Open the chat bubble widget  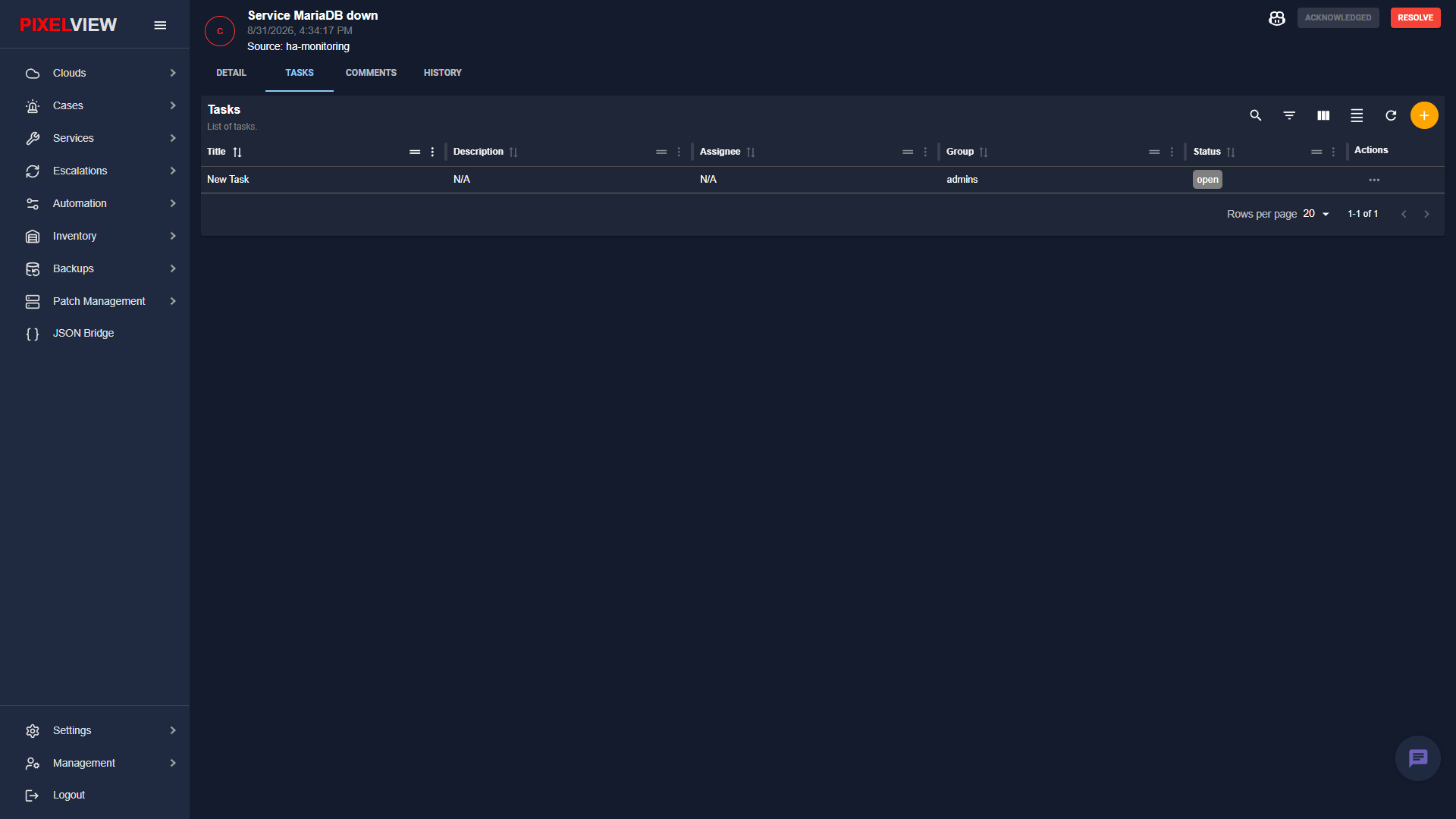[x=1418, y=758]
